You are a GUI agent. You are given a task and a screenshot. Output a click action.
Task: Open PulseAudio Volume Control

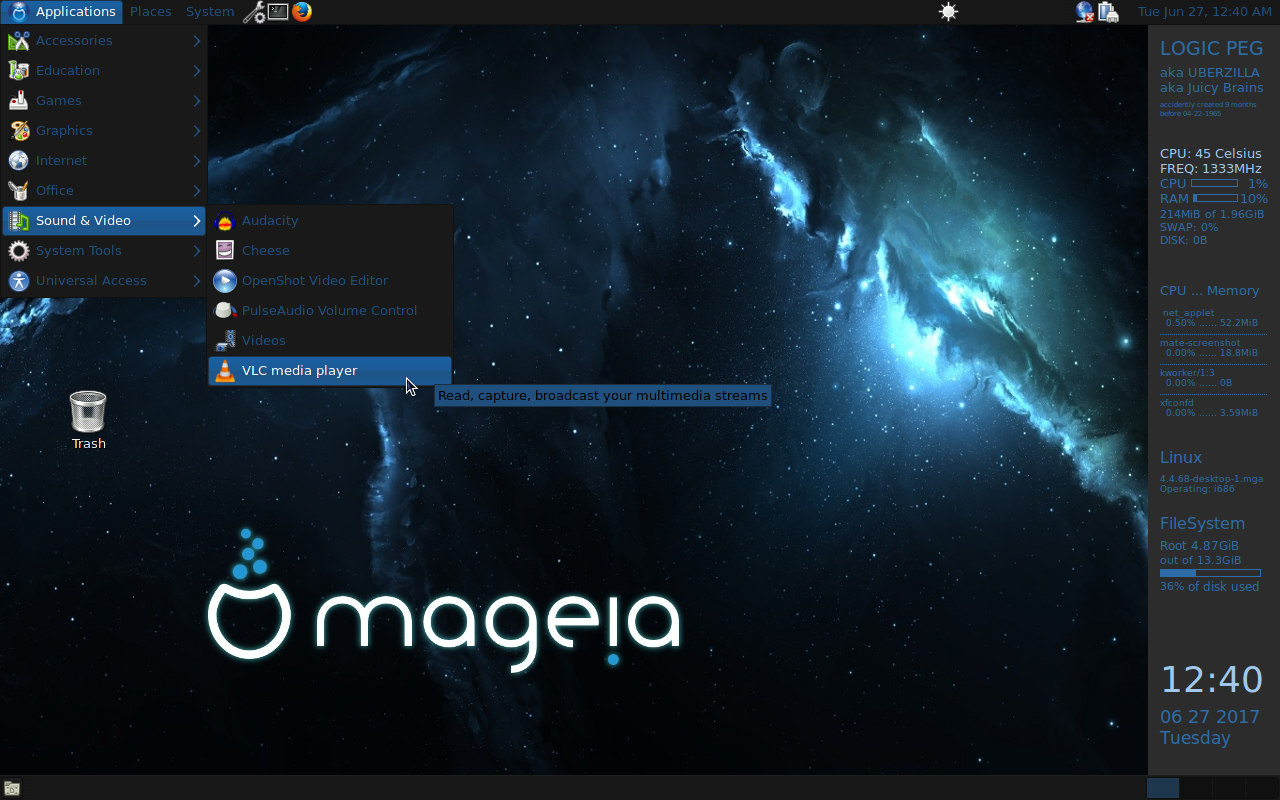[x=330, y=311]
